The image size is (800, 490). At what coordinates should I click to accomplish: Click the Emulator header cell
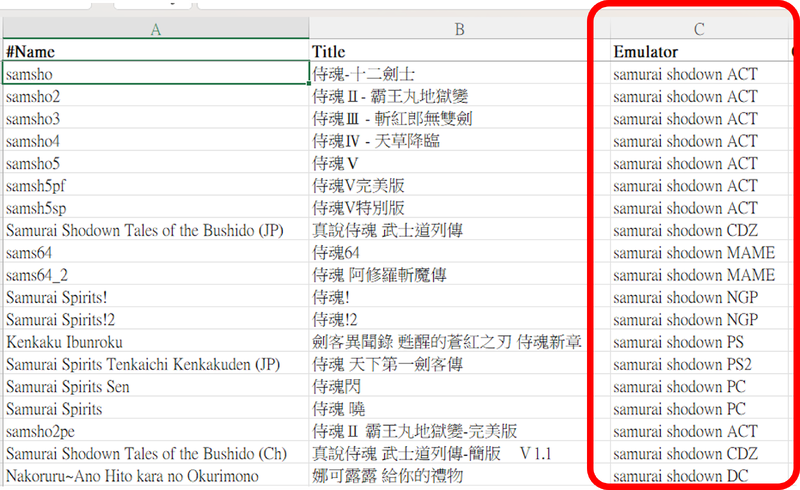pyautogui.click(x=699, y=51)
